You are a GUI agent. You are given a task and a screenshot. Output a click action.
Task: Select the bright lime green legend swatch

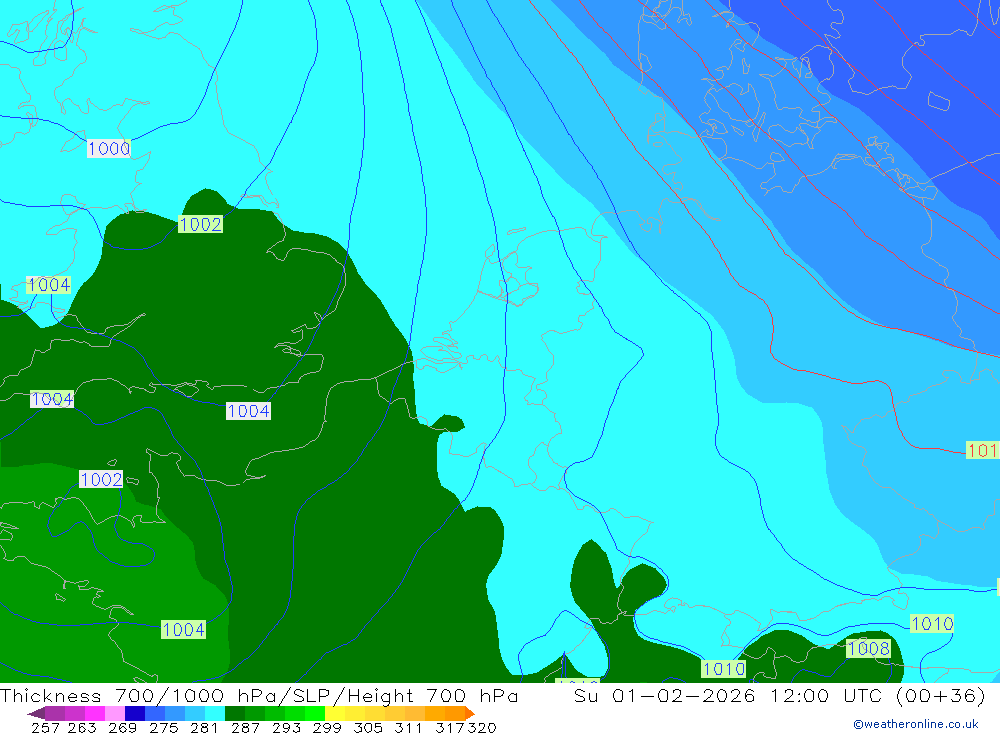pyautogui.click(x=315, y=713)
